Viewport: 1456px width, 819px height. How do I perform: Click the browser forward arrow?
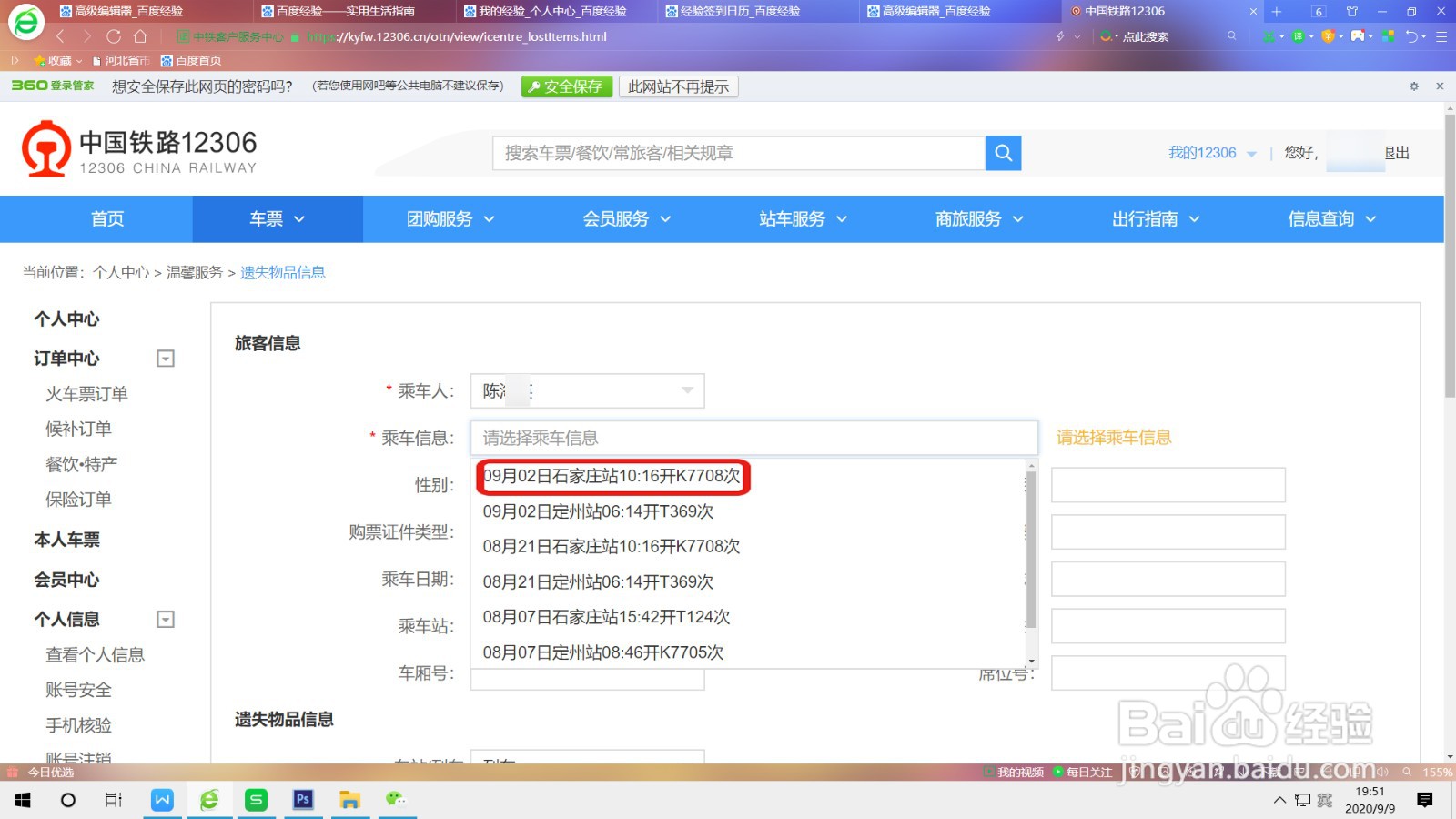coord(86,36)
